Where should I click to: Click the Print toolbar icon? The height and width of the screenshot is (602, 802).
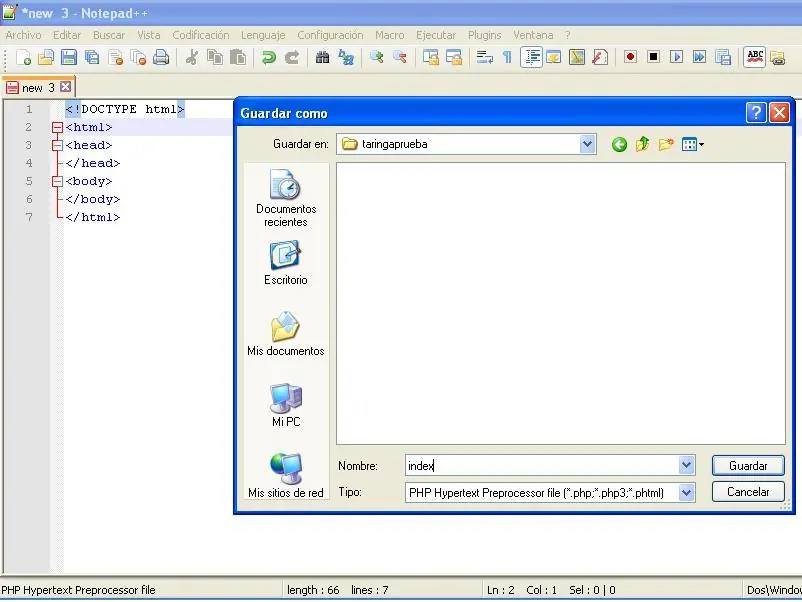161,57
